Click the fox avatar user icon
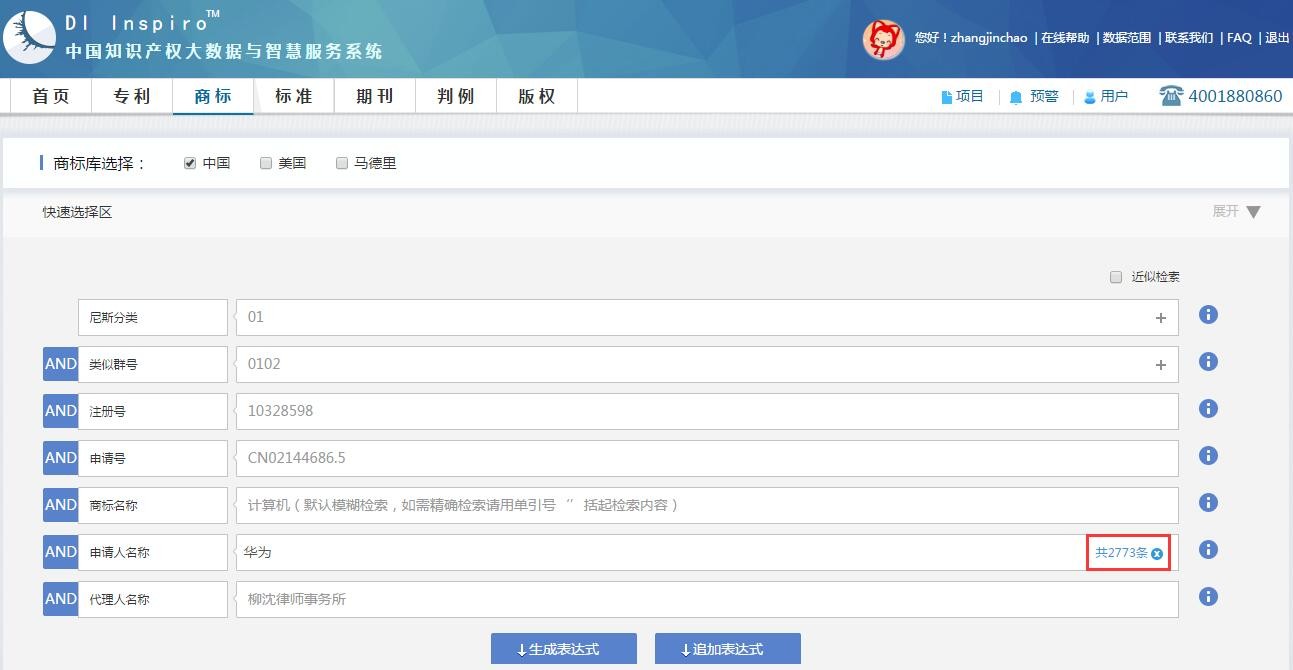1293x670 pixels. [883, 39]
